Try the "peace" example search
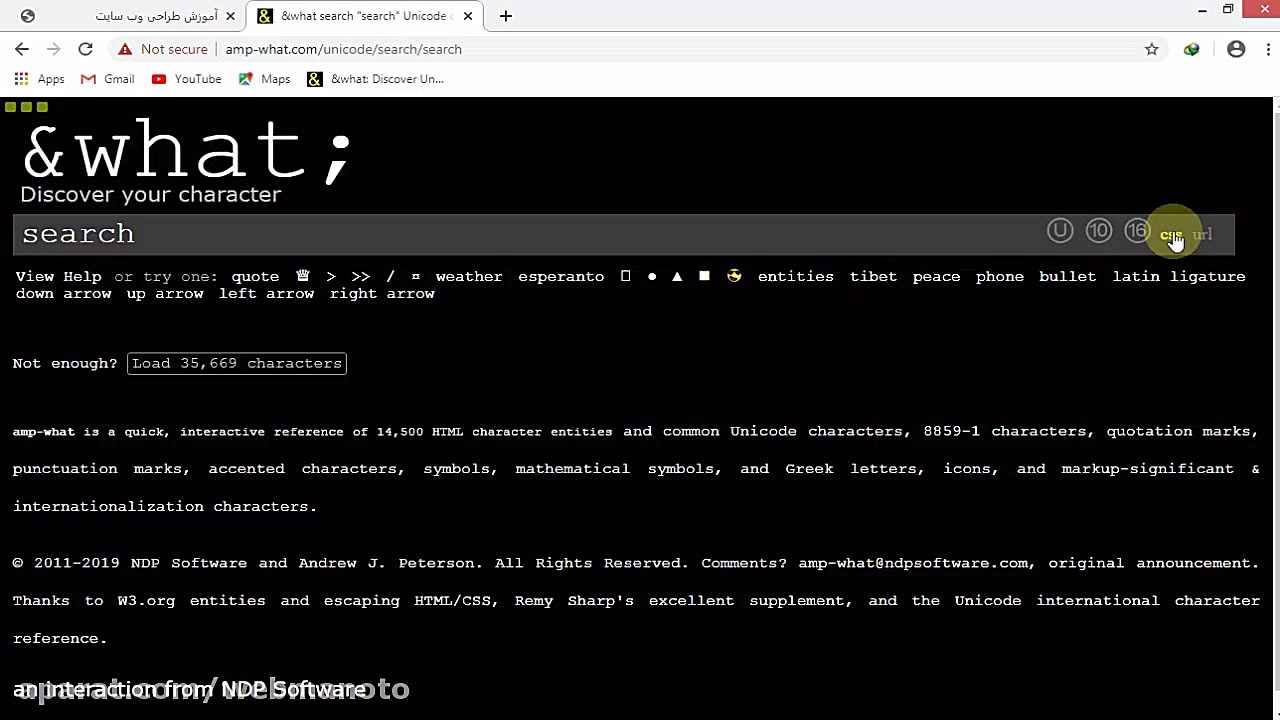This screenshot has height=720, width=1280. [x=936, y=276]
